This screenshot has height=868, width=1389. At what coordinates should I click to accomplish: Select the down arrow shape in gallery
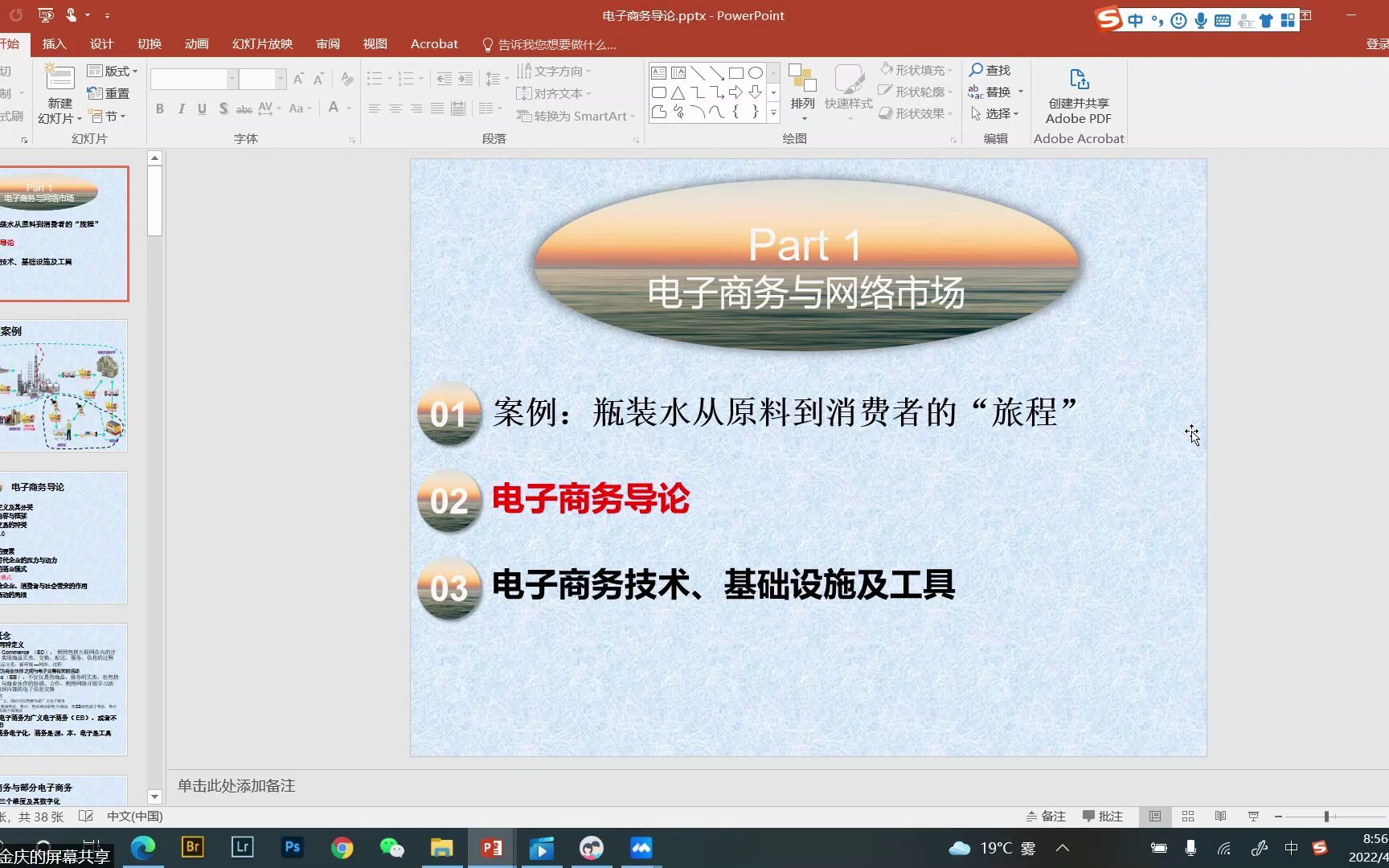coord(756,92)
